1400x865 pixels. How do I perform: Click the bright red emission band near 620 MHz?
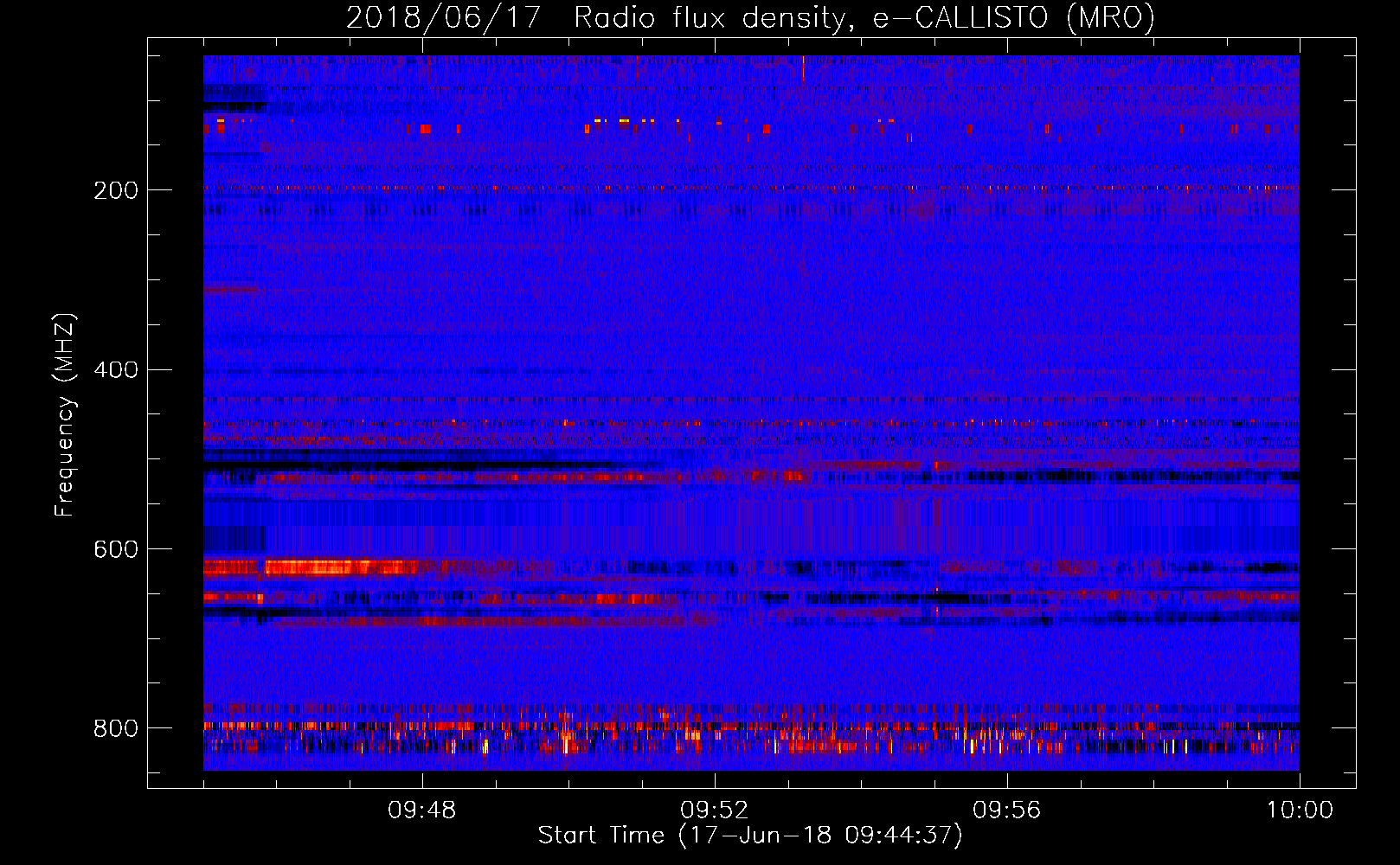[311, 567]
